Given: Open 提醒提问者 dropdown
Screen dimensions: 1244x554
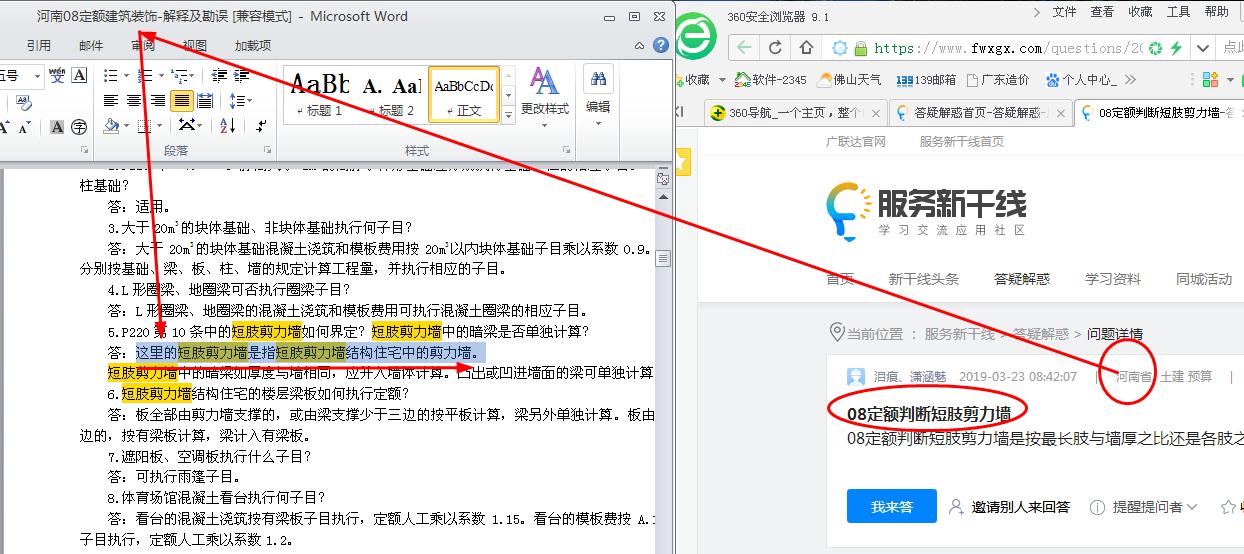Looking at the screenshot, I should click(x=1144, y=507).
